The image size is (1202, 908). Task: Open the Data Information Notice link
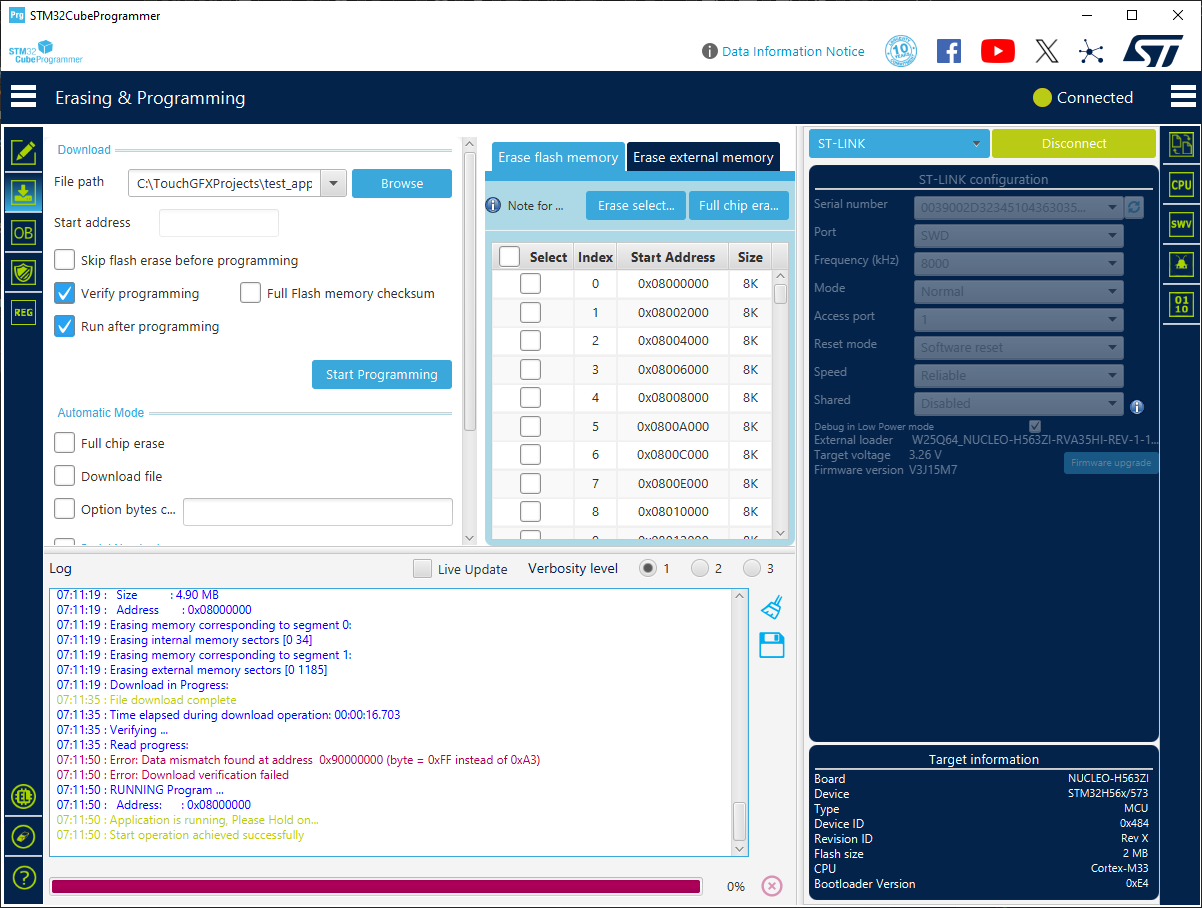tap(793, 51)
